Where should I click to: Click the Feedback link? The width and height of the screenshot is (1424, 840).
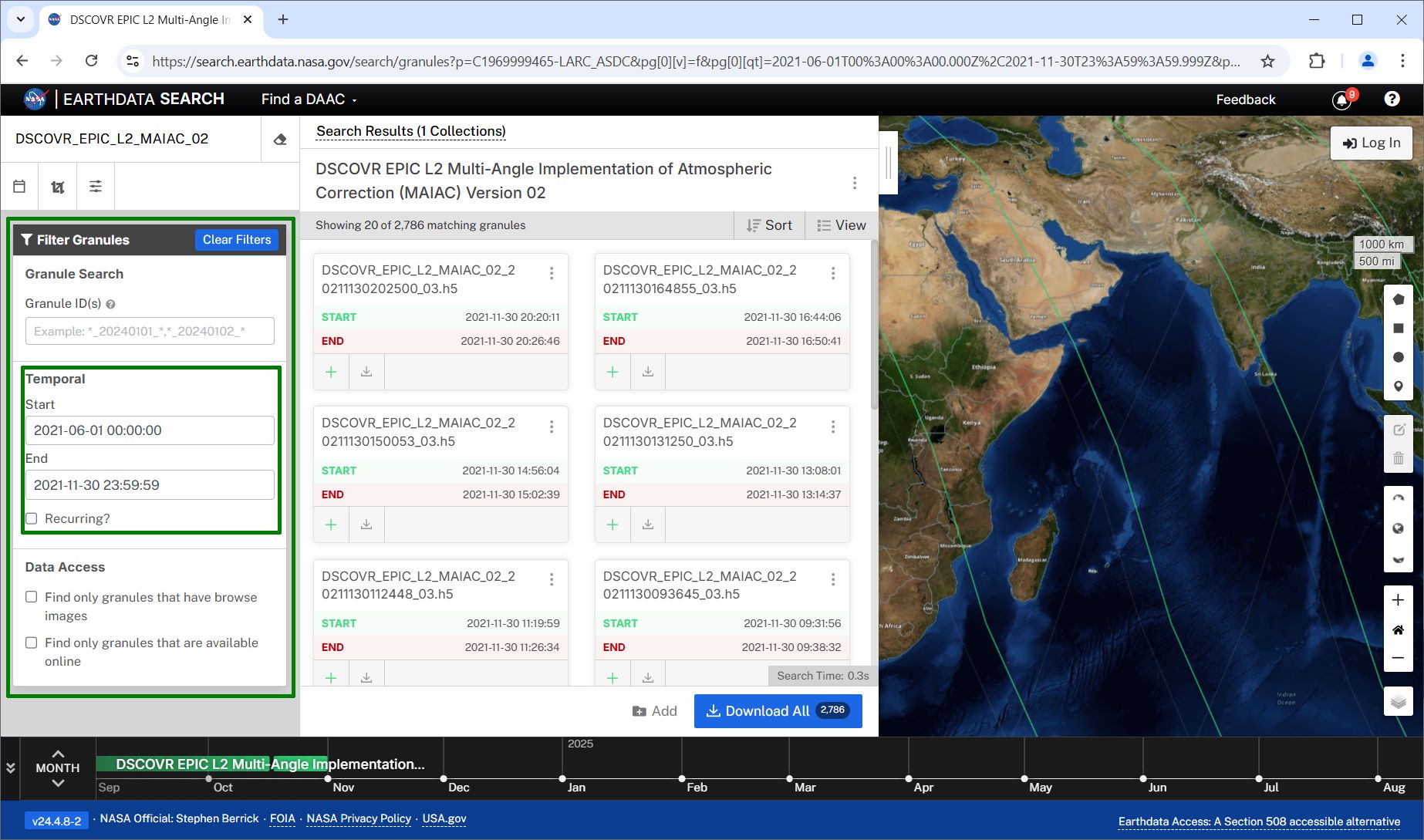click(1246, 100)
